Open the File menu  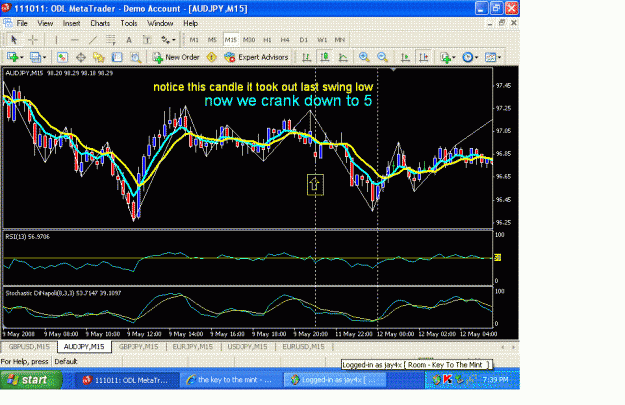tap(22, 24)
